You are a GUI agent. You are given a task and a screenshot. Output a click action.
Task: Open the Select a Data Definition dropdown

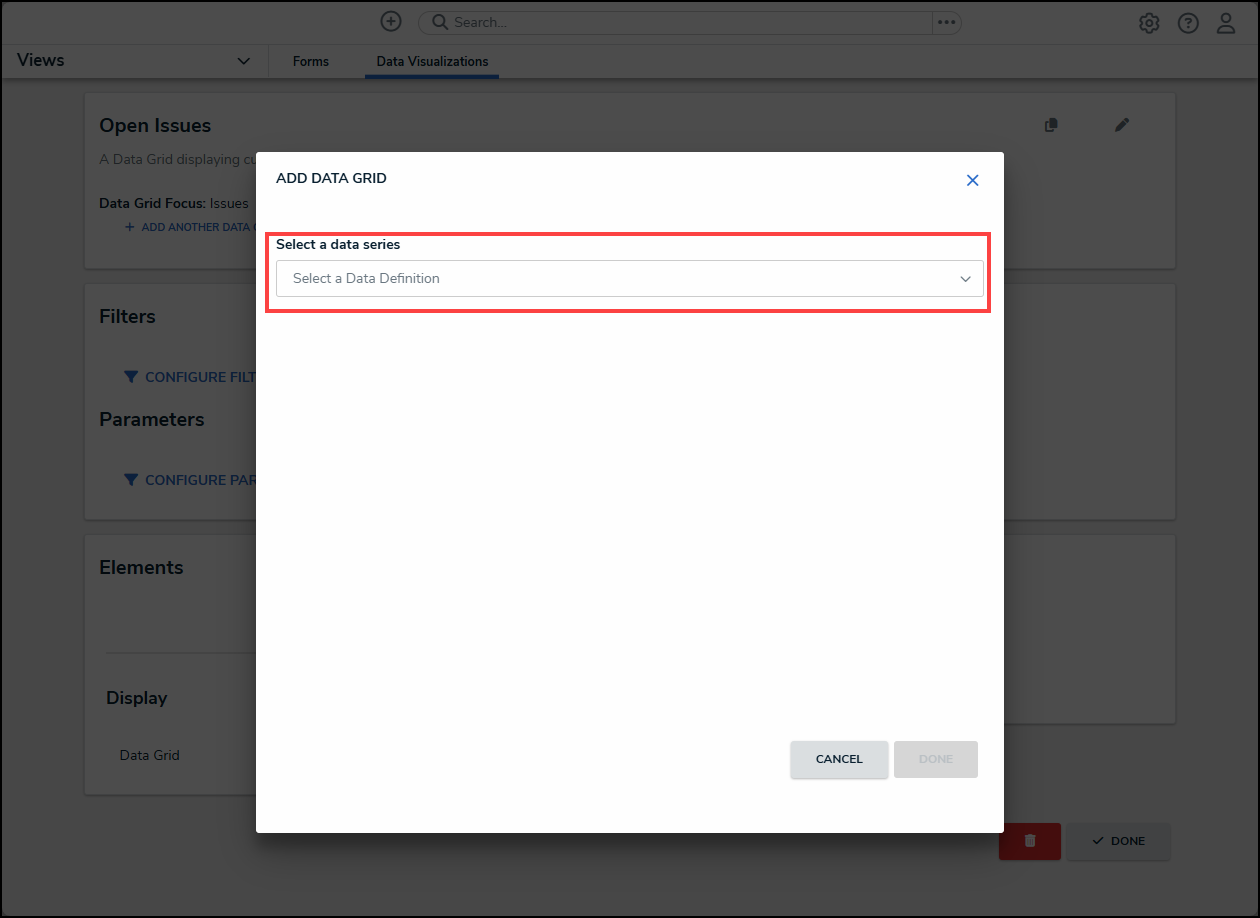630,279
